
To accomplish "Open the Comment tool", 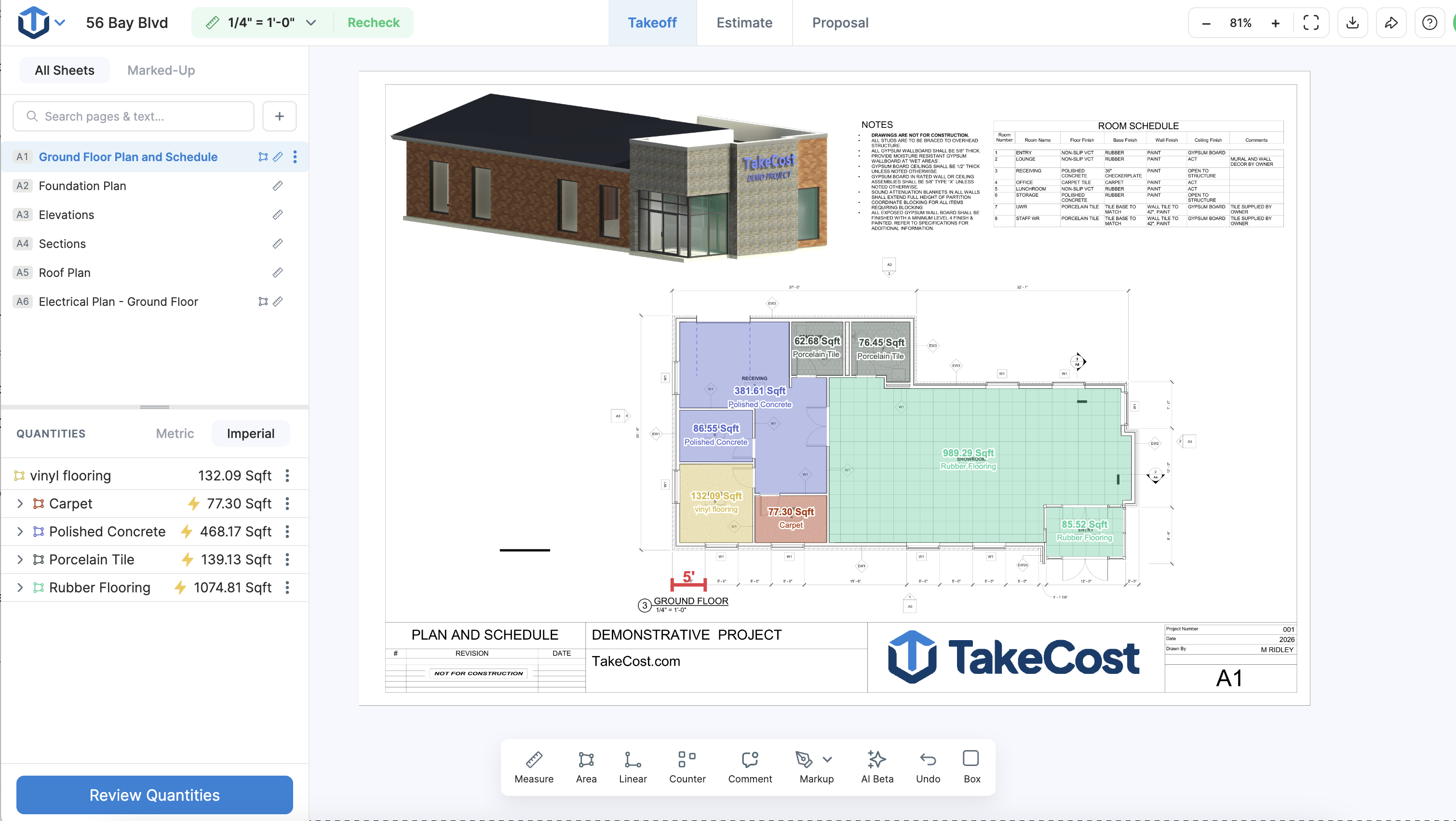I will pyautogui.click(x=750, y=767).
